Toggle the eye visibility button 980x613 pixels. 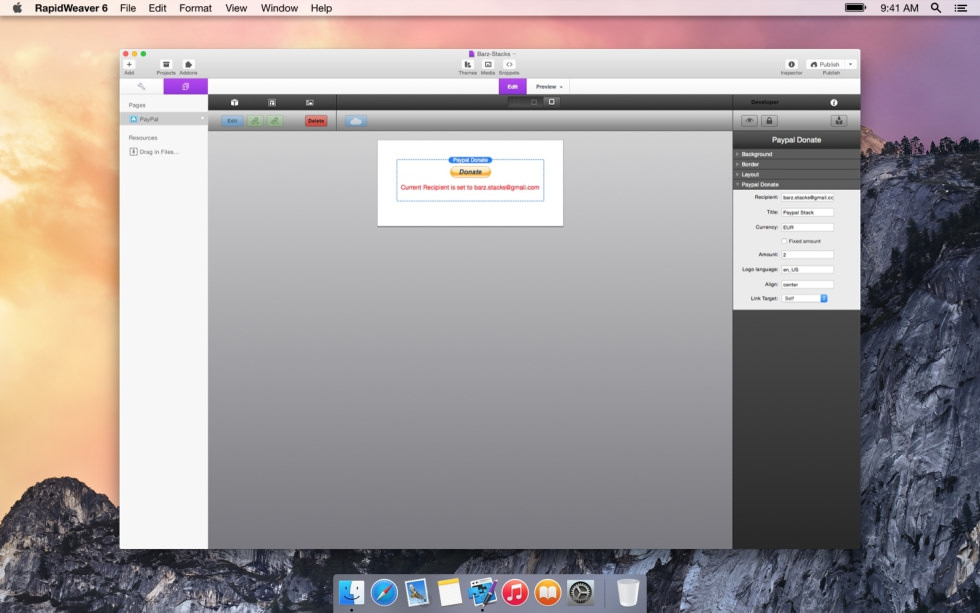point(749,121)
